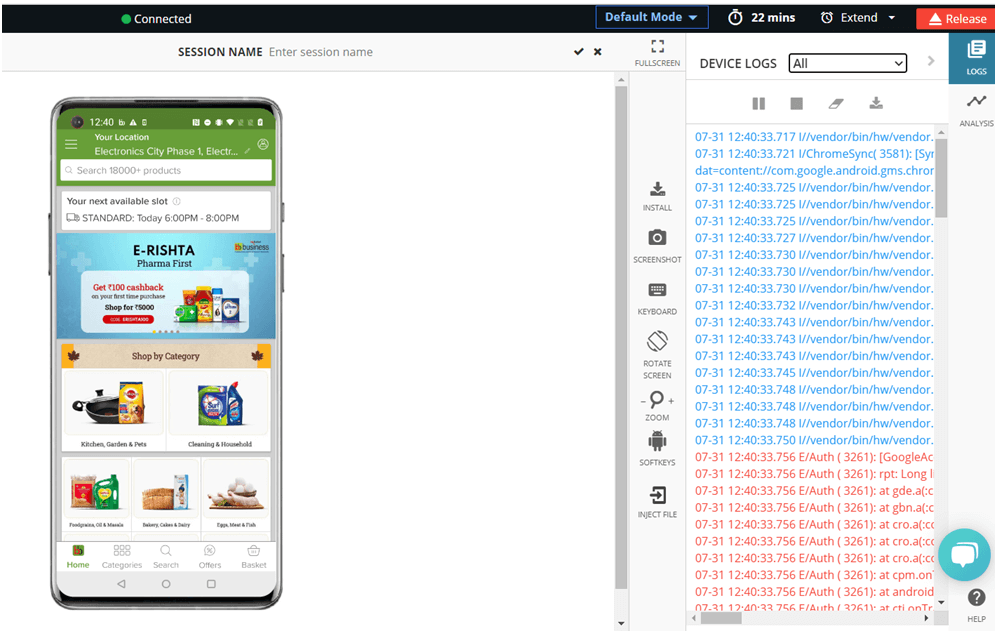The height and width of the screenshot is (633, 997).
Task: Click the E/Auth GoogleAc error log line
Action: pos(814,457)
